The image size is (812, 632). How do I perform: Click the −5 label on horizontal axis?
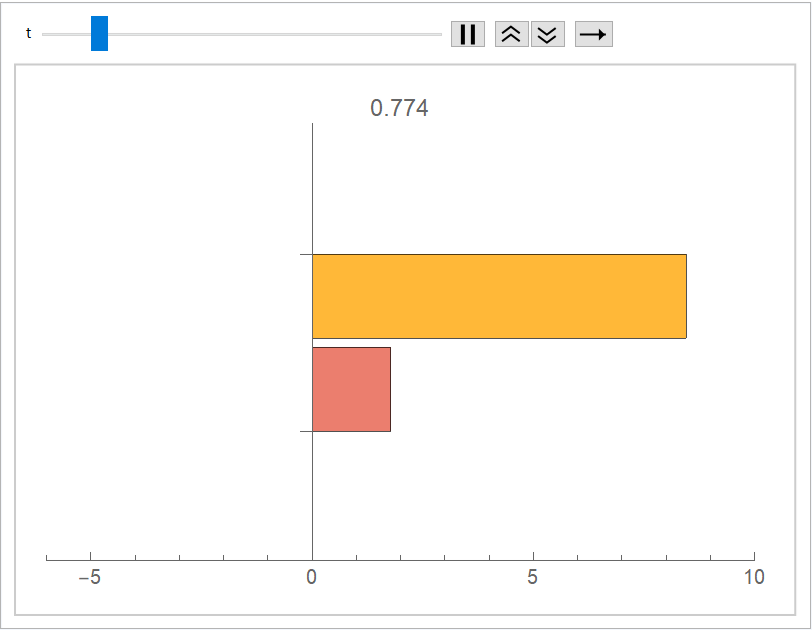coord(90,578)
